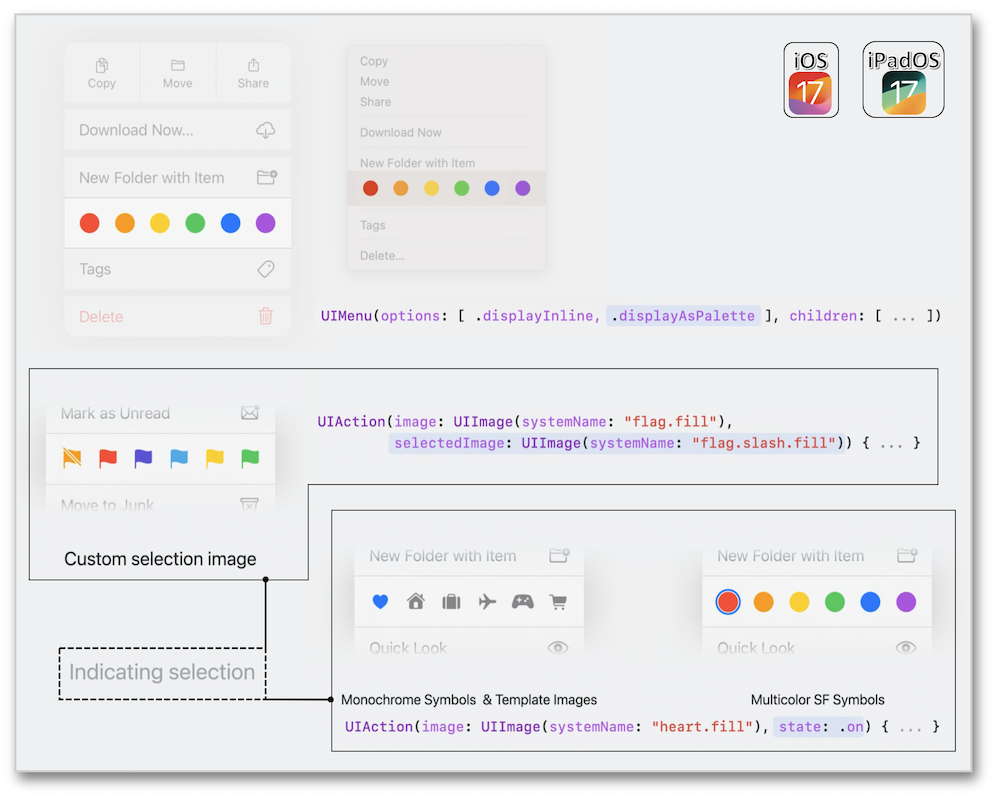Choose Tags in the compact gray menu
Image resolution: width=1000 pixels, height=803 pixels.
[x=372, y=225]
